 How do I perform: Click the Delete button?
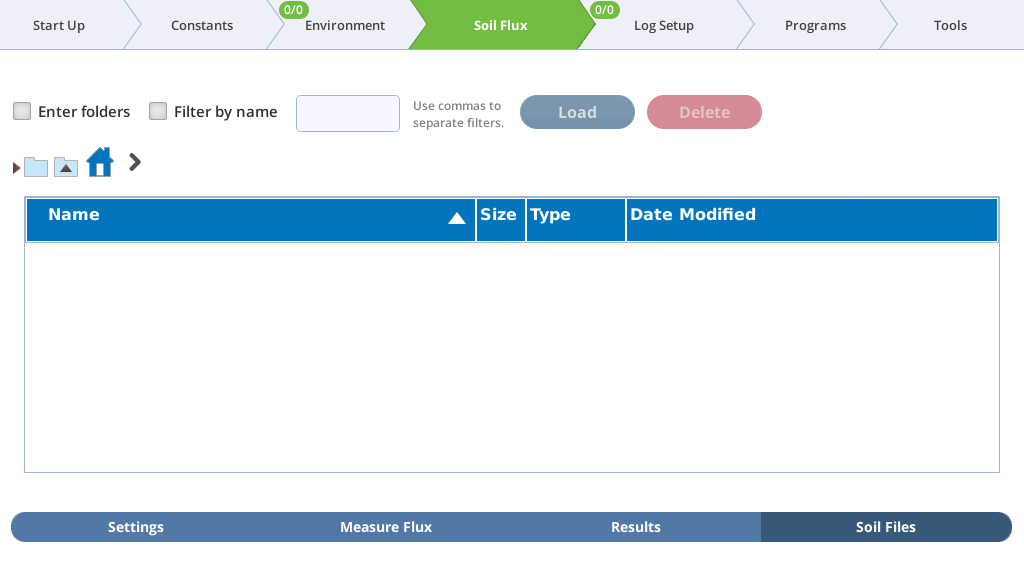coord(704,112)
